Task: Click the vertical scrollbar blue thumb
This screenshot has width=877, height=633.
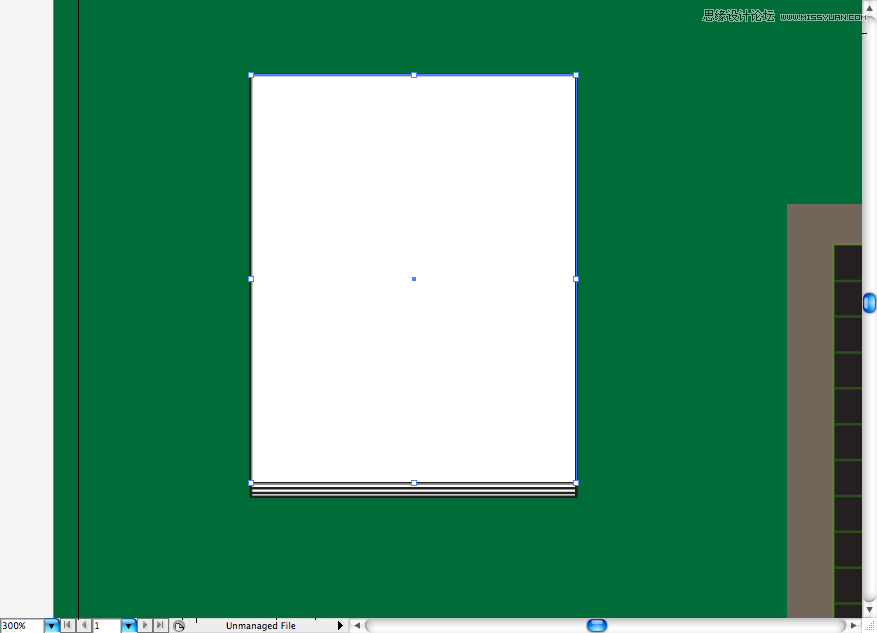Action: pos(869,303)
